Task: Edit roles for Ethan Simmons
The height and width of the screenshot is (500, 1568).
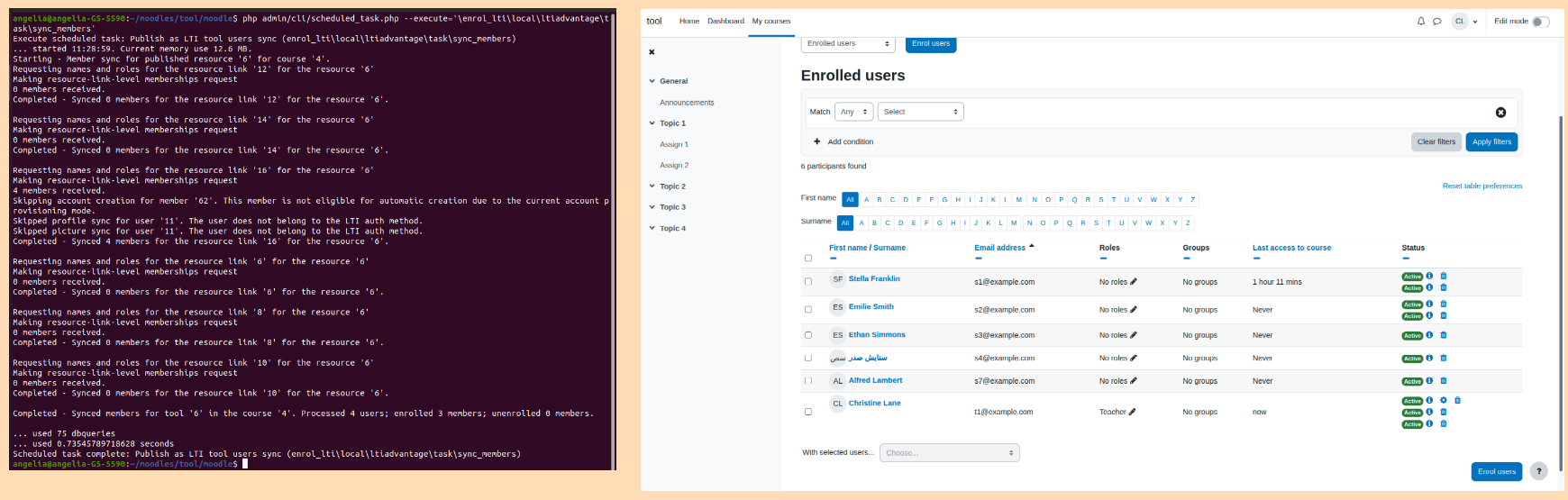Action: tap(1133, 335)
